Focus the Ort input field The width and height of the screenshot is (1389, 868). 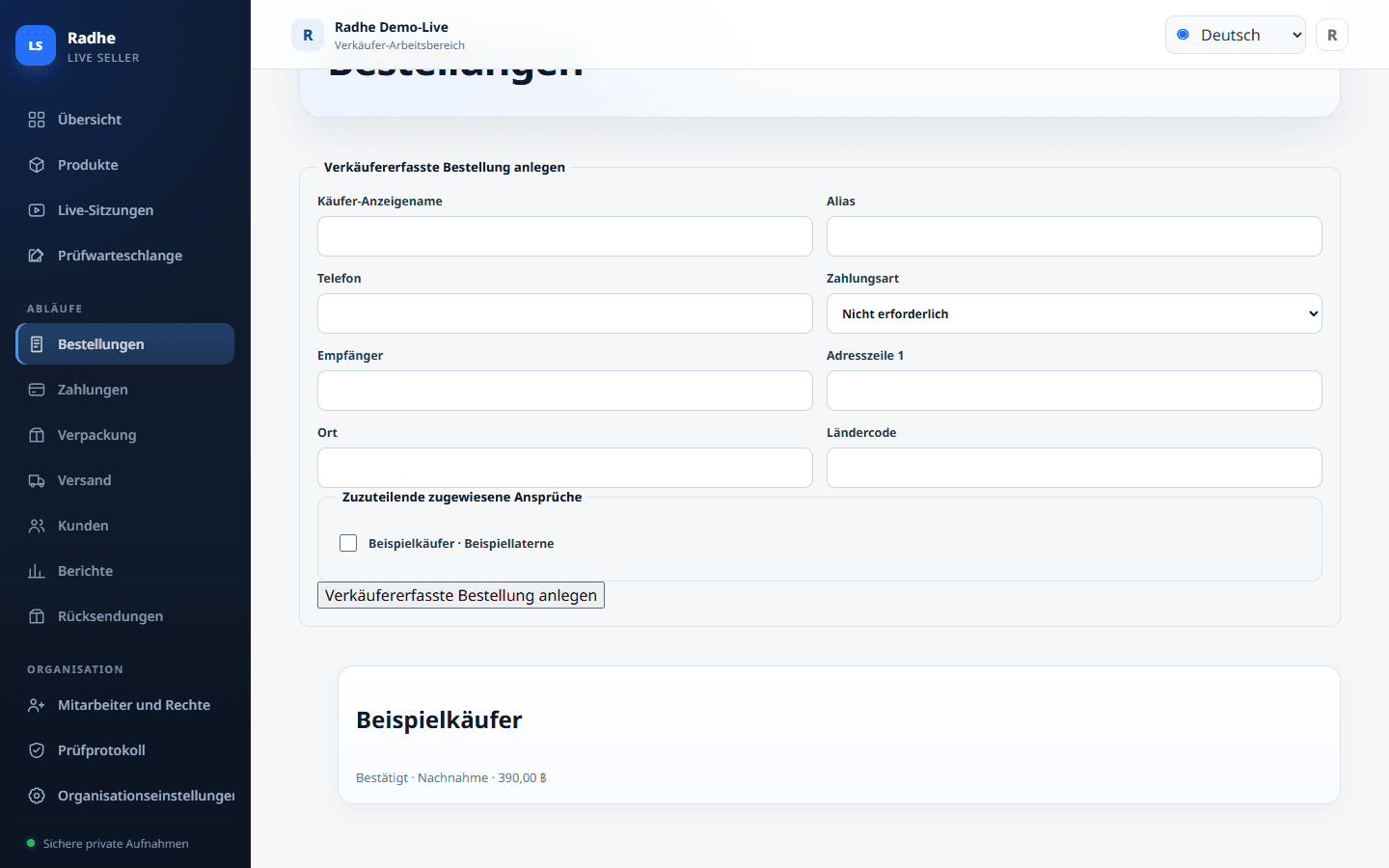tap(564, 468)
